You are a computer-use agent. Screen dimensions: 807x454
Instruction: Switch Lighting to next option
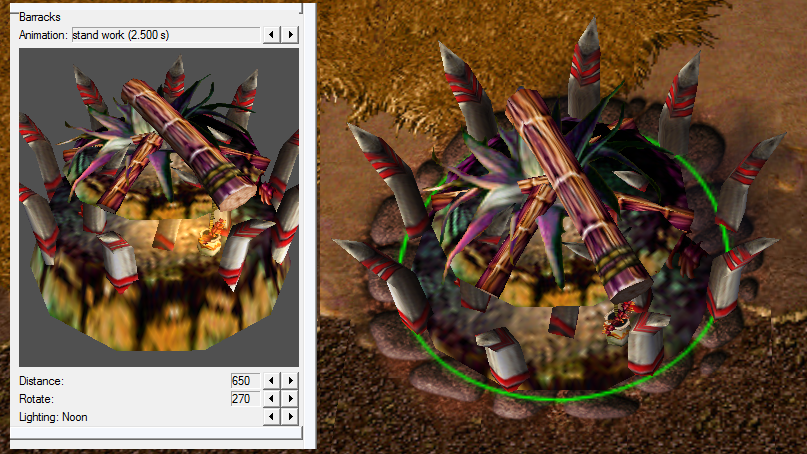click(290, 417)
